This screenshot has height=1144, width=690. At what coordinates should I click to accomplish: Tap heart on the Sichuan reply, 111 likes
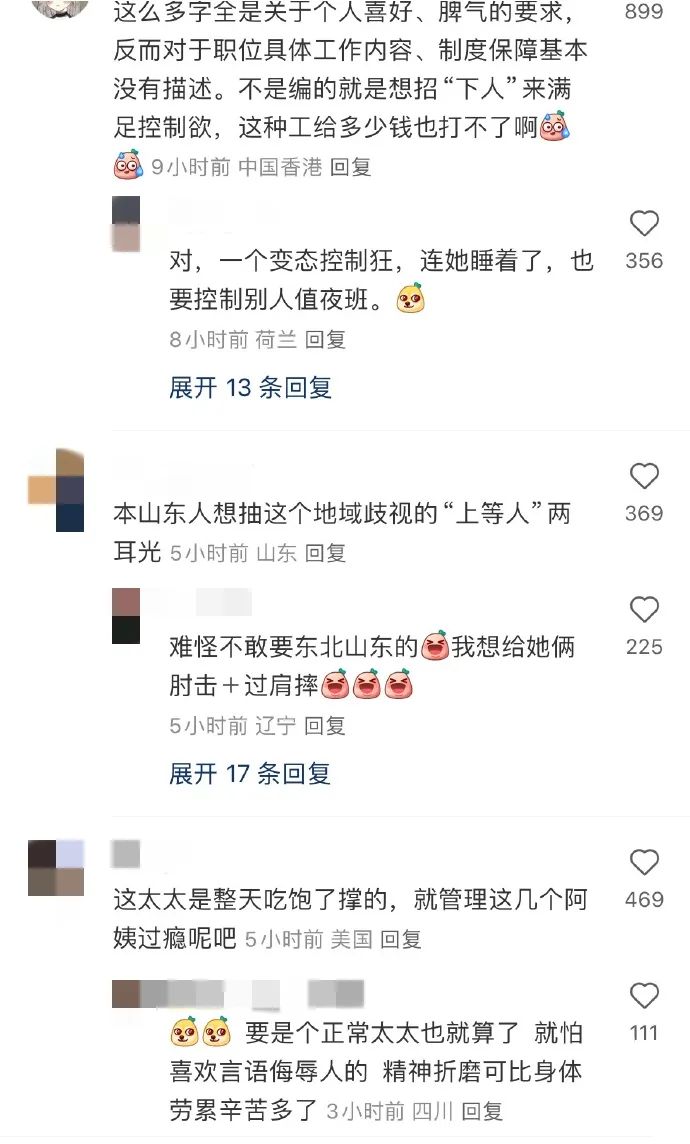[644, 996]
